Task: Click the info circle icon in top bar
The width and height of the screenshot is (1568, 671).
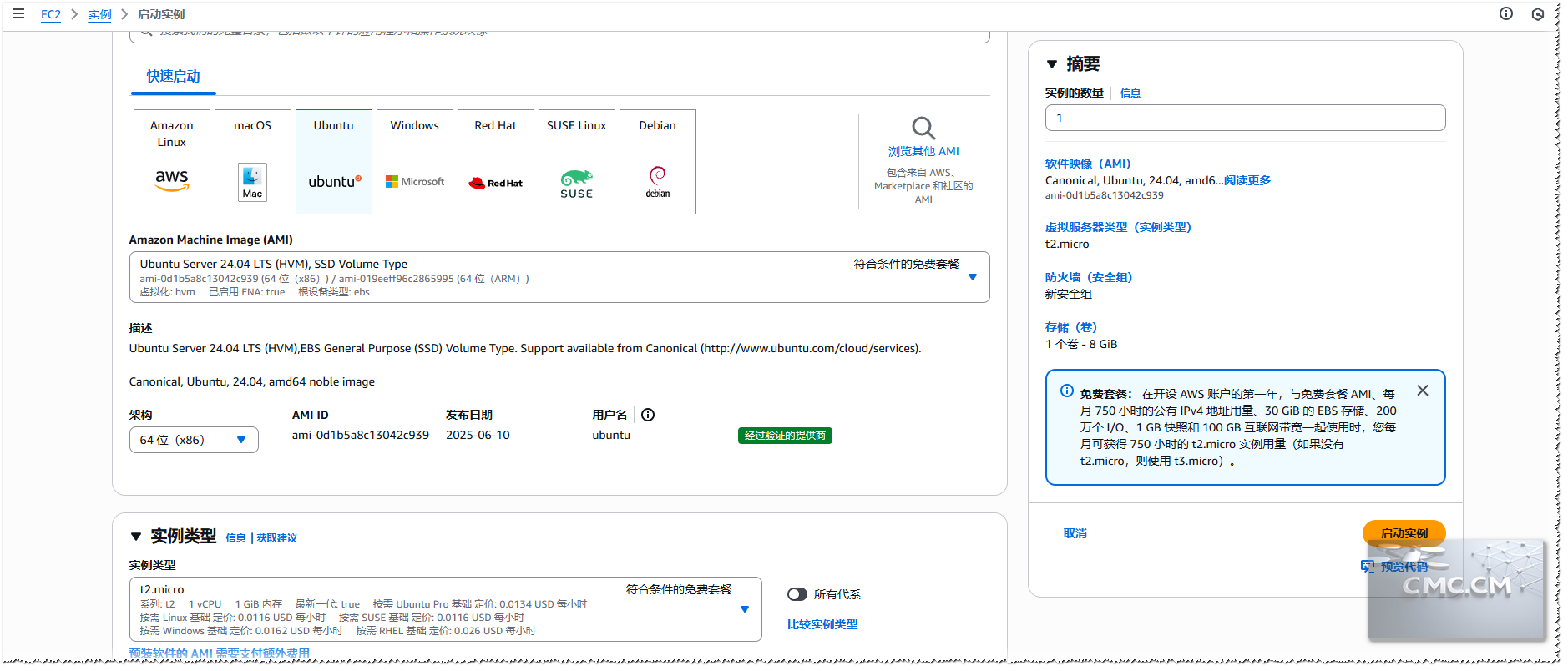Action: (x=1506, y=13)
